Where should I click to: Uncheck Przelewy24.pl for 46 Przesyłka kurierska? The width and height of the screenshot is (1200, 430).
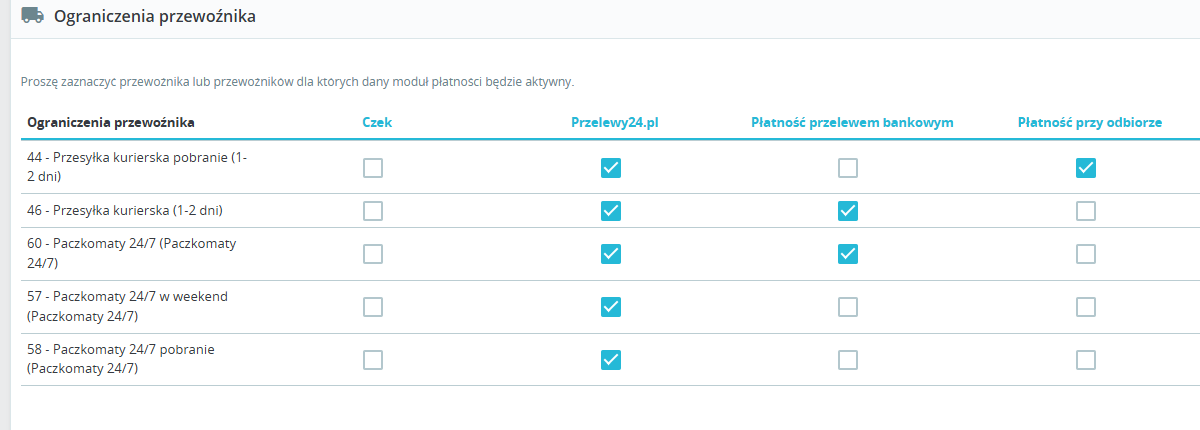(x=611, y=211)
